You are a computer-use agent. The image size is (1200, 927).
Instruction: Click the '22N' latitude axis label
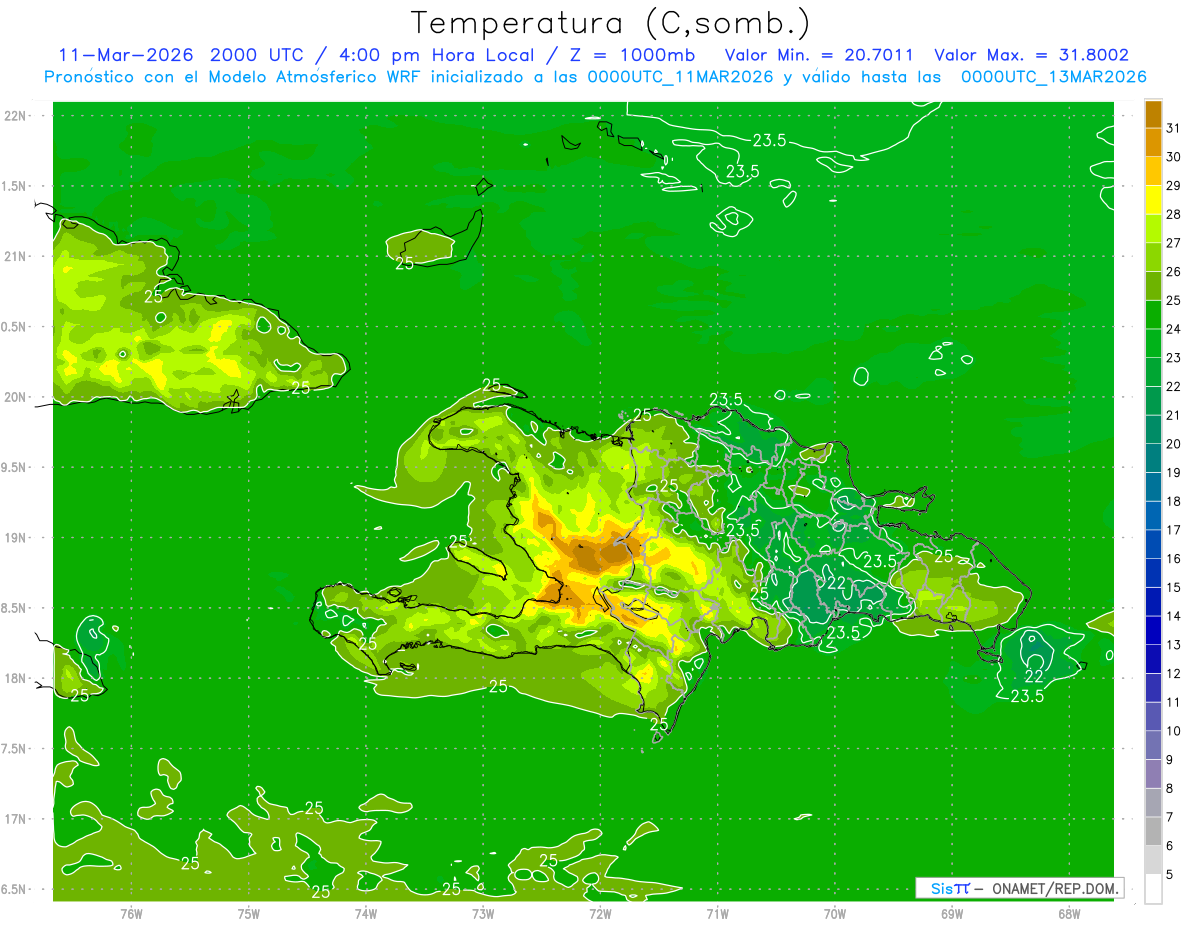[16, 116]
